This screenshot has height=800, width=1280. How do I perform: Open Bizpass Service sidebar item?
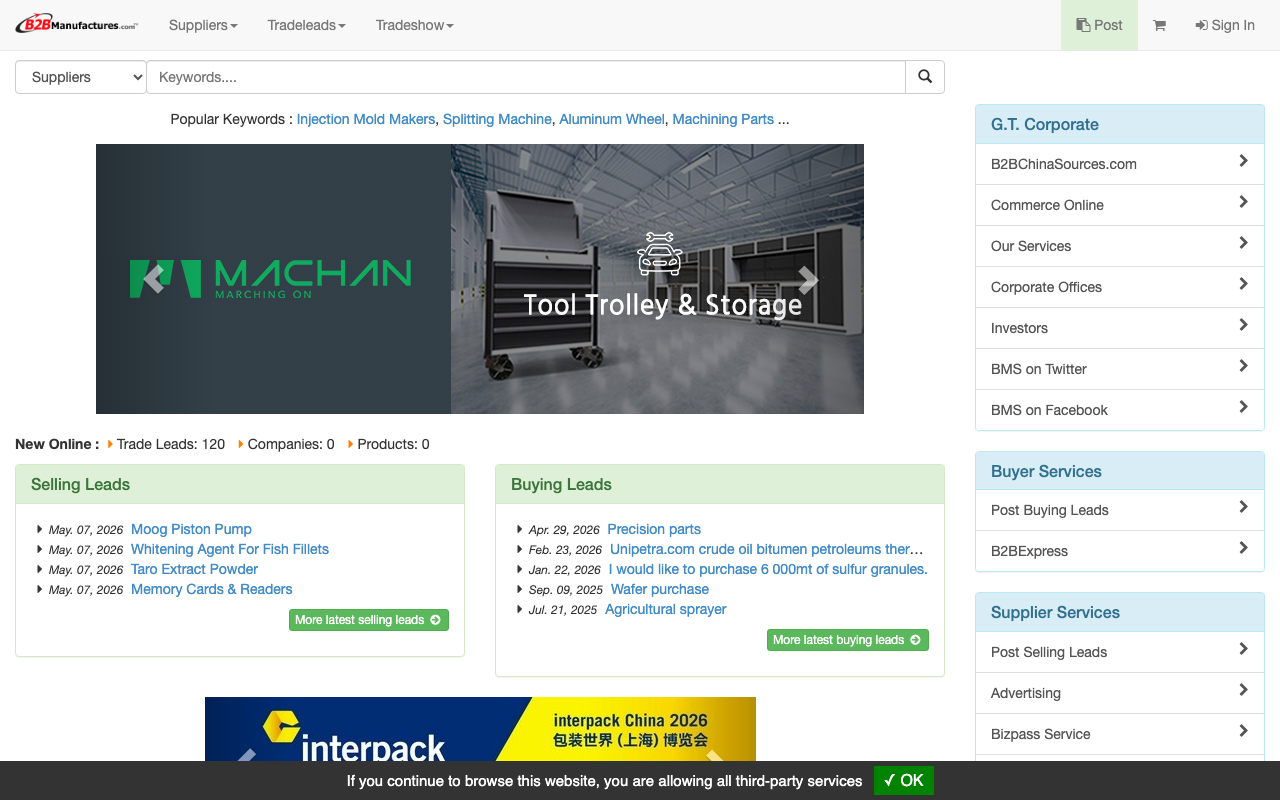click(x=1120, y=734)
